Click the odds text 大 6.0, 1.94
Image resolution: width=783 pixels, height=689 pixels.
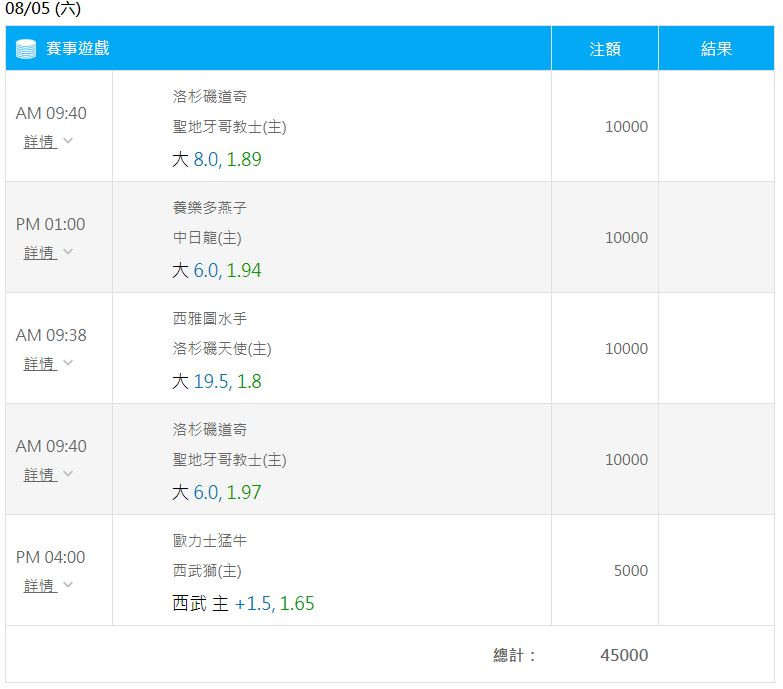[217, 271]
